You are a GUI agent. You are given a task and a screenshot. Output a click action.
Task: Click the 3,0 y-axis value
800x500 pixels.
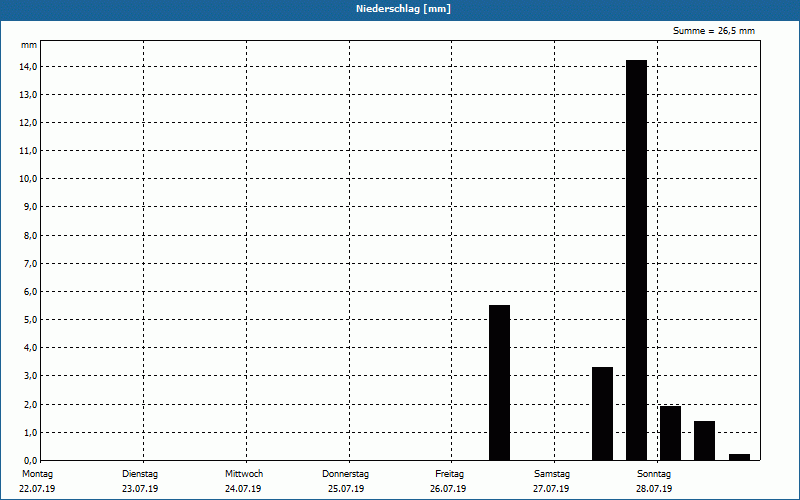coord(30,376)
